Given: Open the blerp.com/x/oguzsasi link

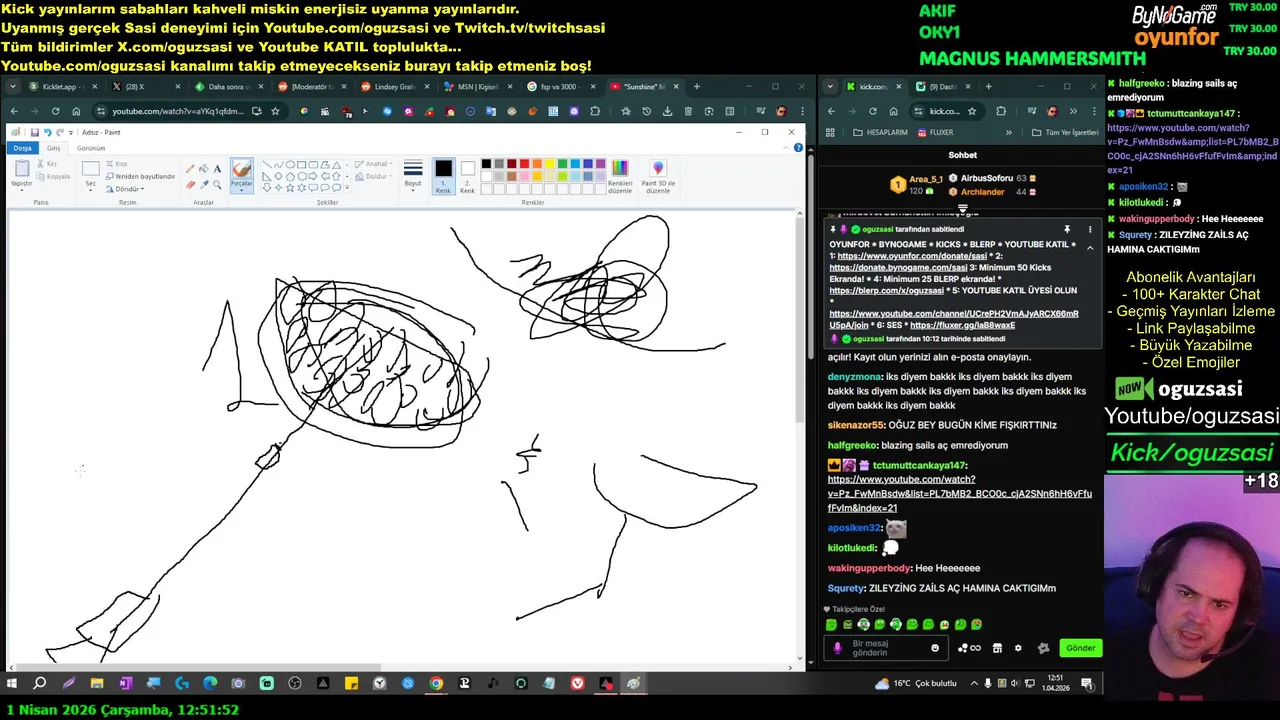Looking at the screenshot, I should coord(886,291).
